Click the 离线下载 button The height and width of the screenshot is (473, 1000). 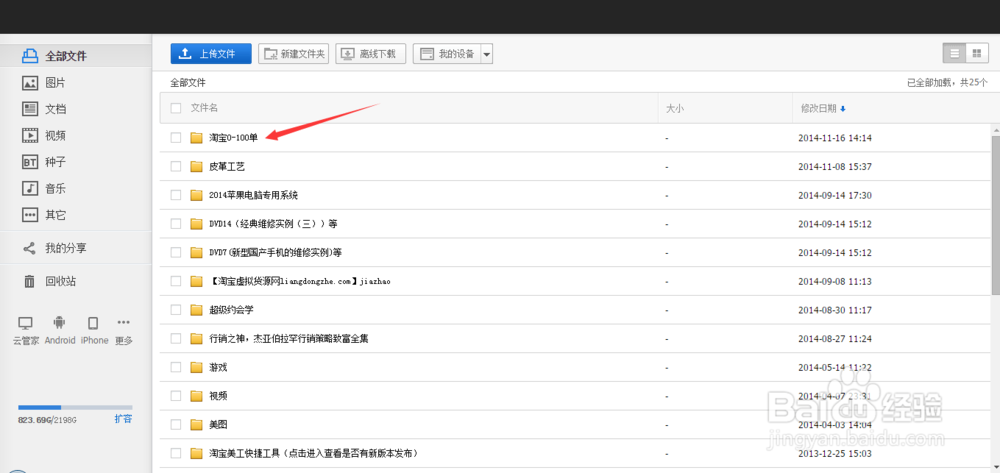[x=371, y=54]
